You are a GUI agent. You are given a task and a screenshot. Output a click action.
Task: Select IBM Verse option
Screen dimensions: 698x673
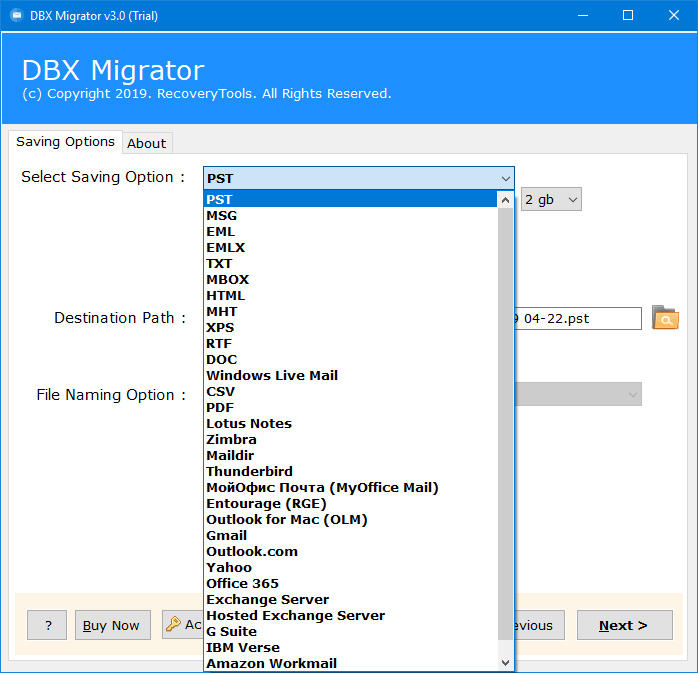coord(350,648)
